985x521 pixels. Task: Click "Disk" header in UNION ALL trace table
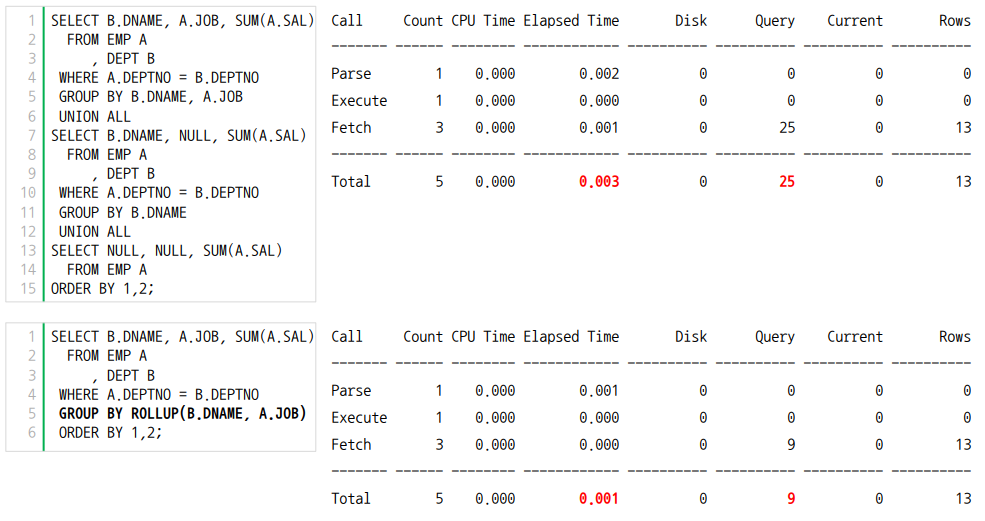[691, 21]
